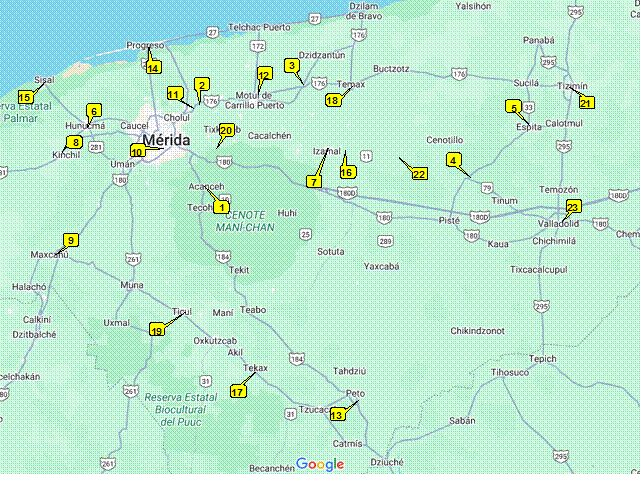The image size is (644, 477).
Task: Select marker 15 beside Sisal
Action: [x=26, y=96]
